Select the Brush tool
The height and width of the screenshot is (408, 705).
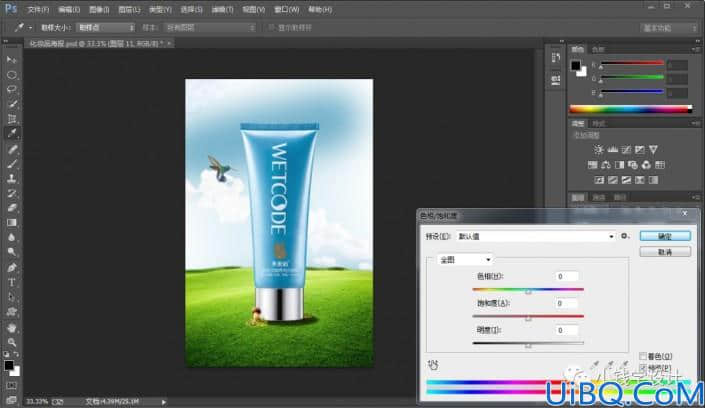(x=12, y=164)
